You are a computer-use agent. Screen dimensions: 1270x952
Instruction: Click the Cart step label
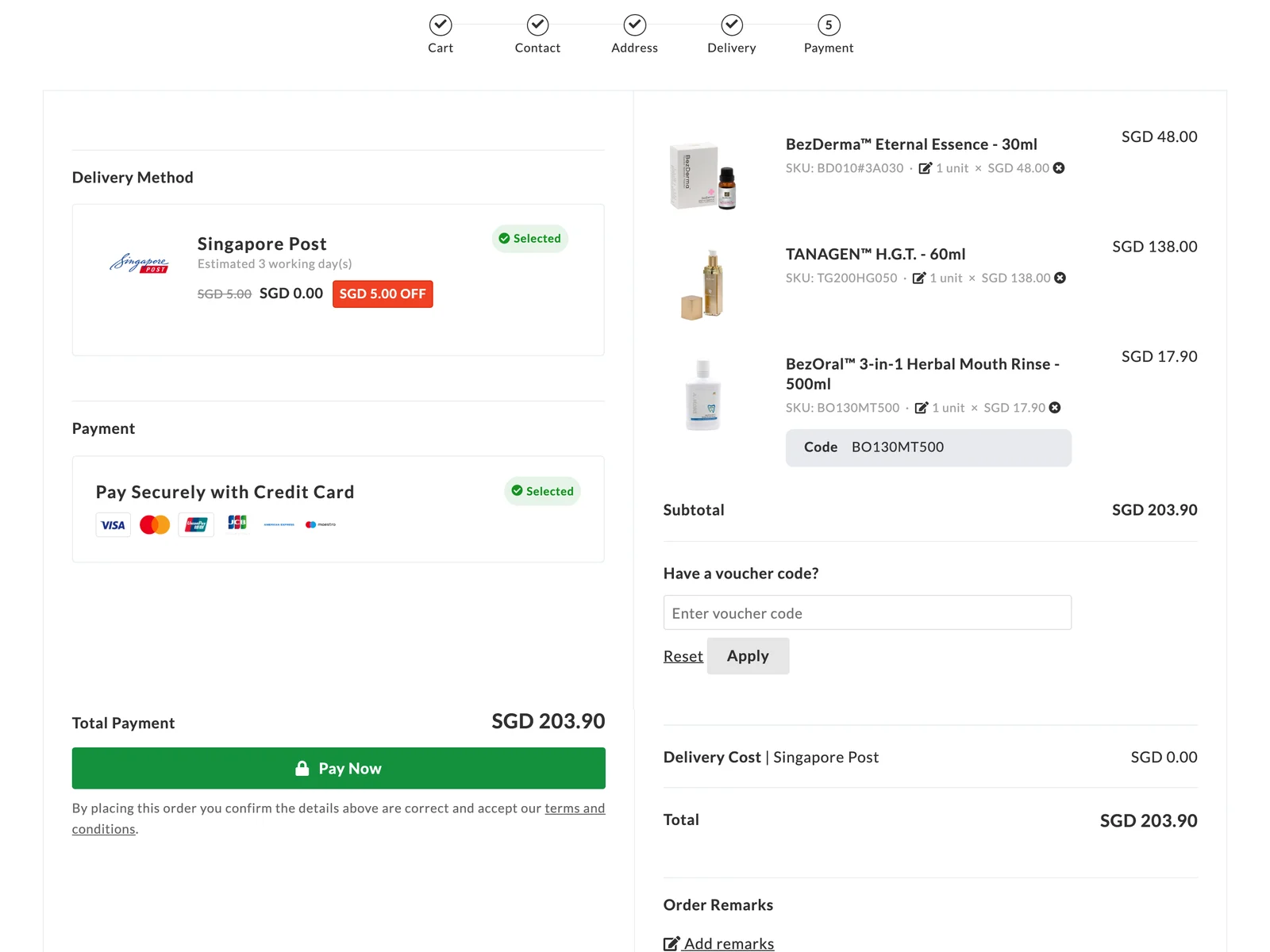coord(441,48)
